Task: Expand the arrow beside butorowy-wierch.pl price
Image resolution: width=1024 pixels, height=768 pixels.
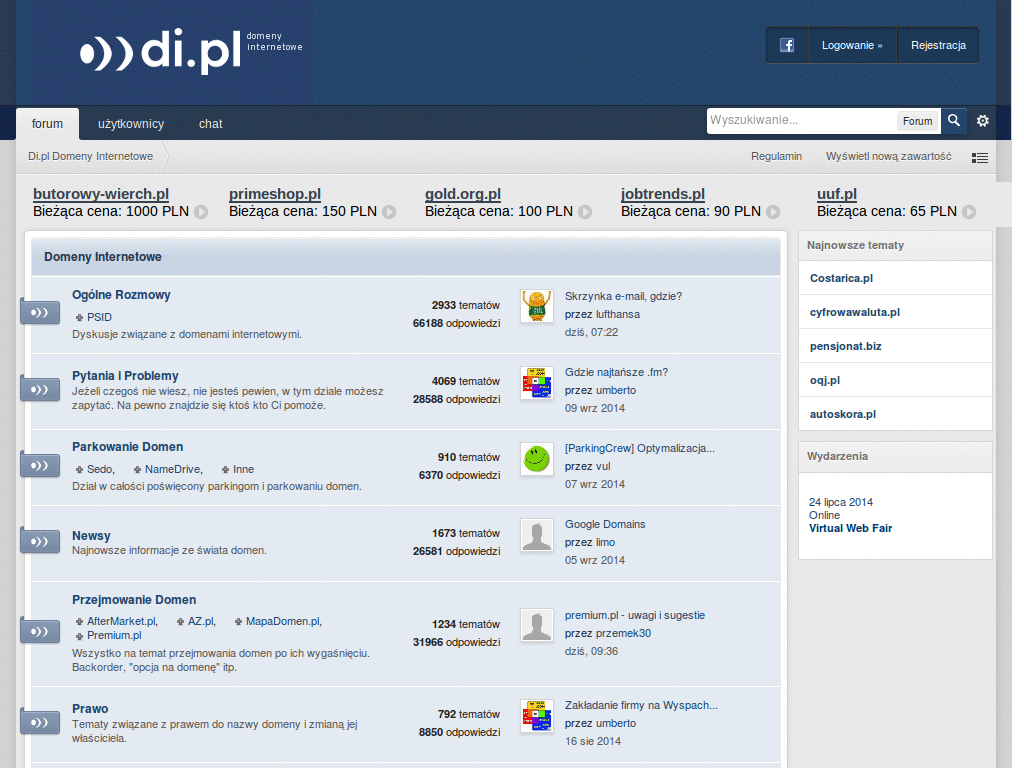Action: pyautogui.click(x=202, y=212)
